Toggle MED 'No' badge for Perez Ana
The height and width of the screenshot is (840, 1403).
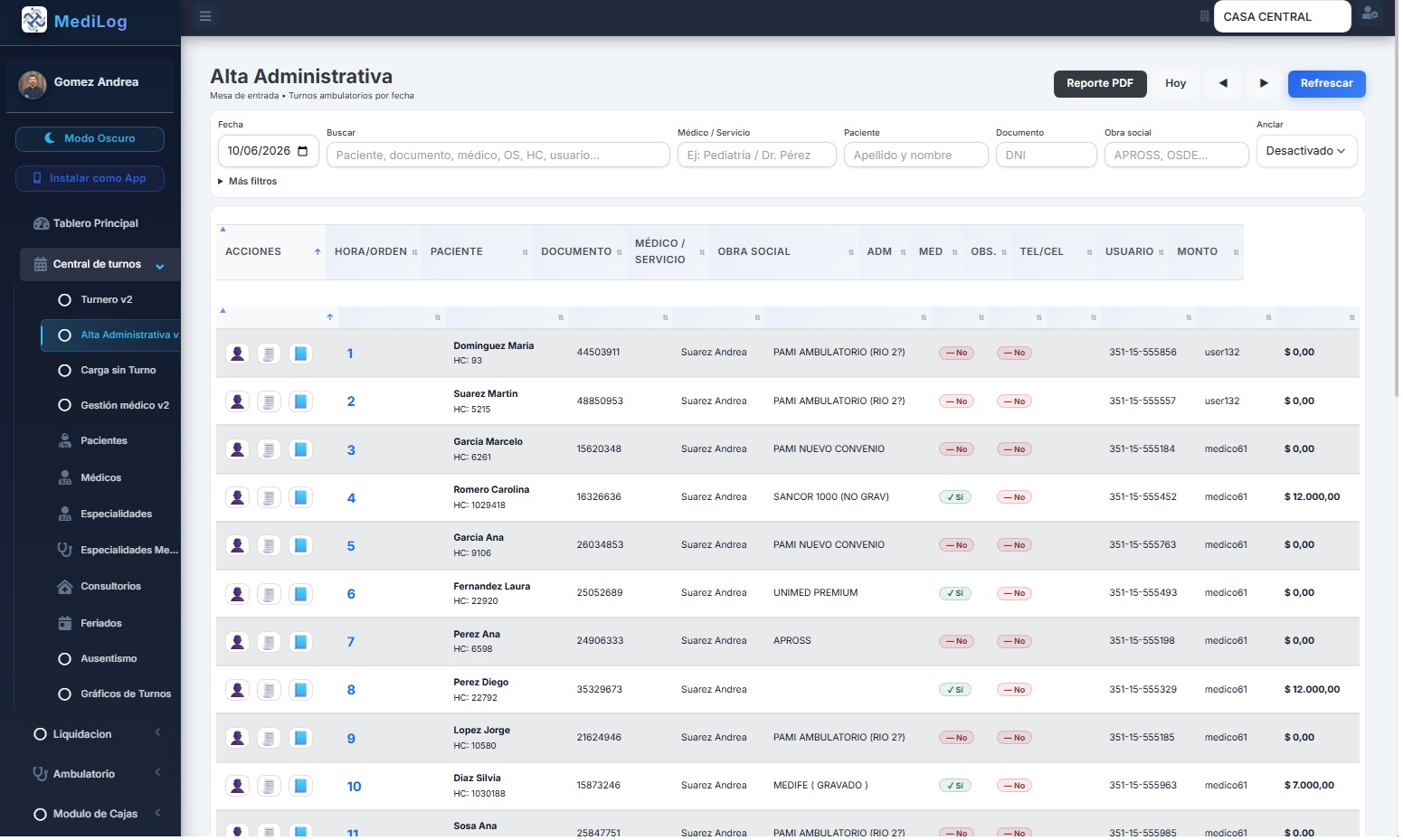point(1014,642)
